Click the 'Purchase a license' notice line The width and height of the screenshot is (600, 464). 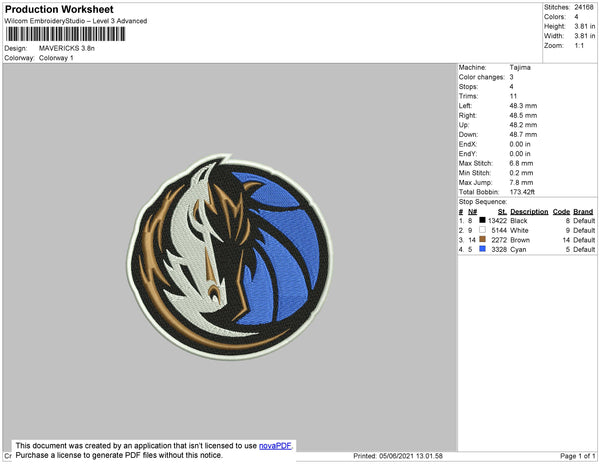click(x=119, y=455)
